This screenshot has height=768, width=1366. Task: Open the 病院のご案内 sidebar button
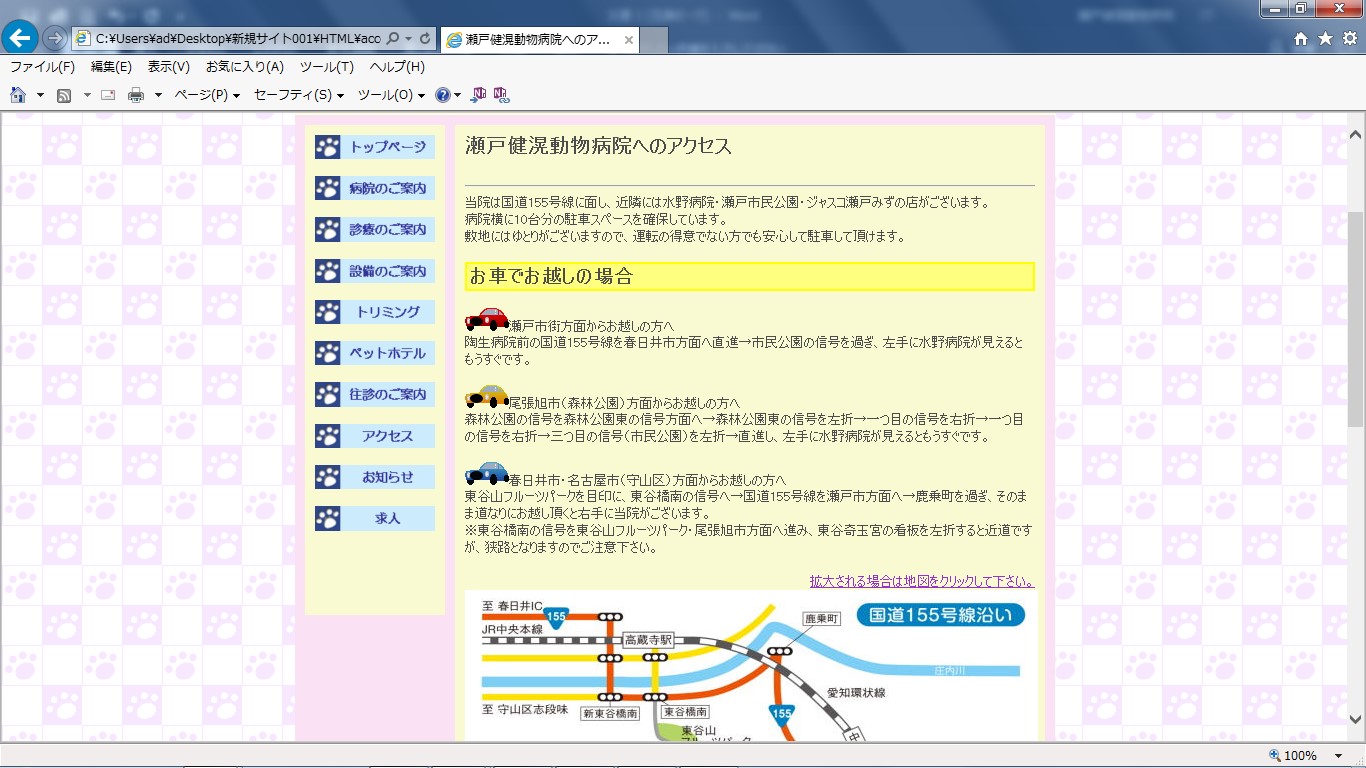[375, 188]
